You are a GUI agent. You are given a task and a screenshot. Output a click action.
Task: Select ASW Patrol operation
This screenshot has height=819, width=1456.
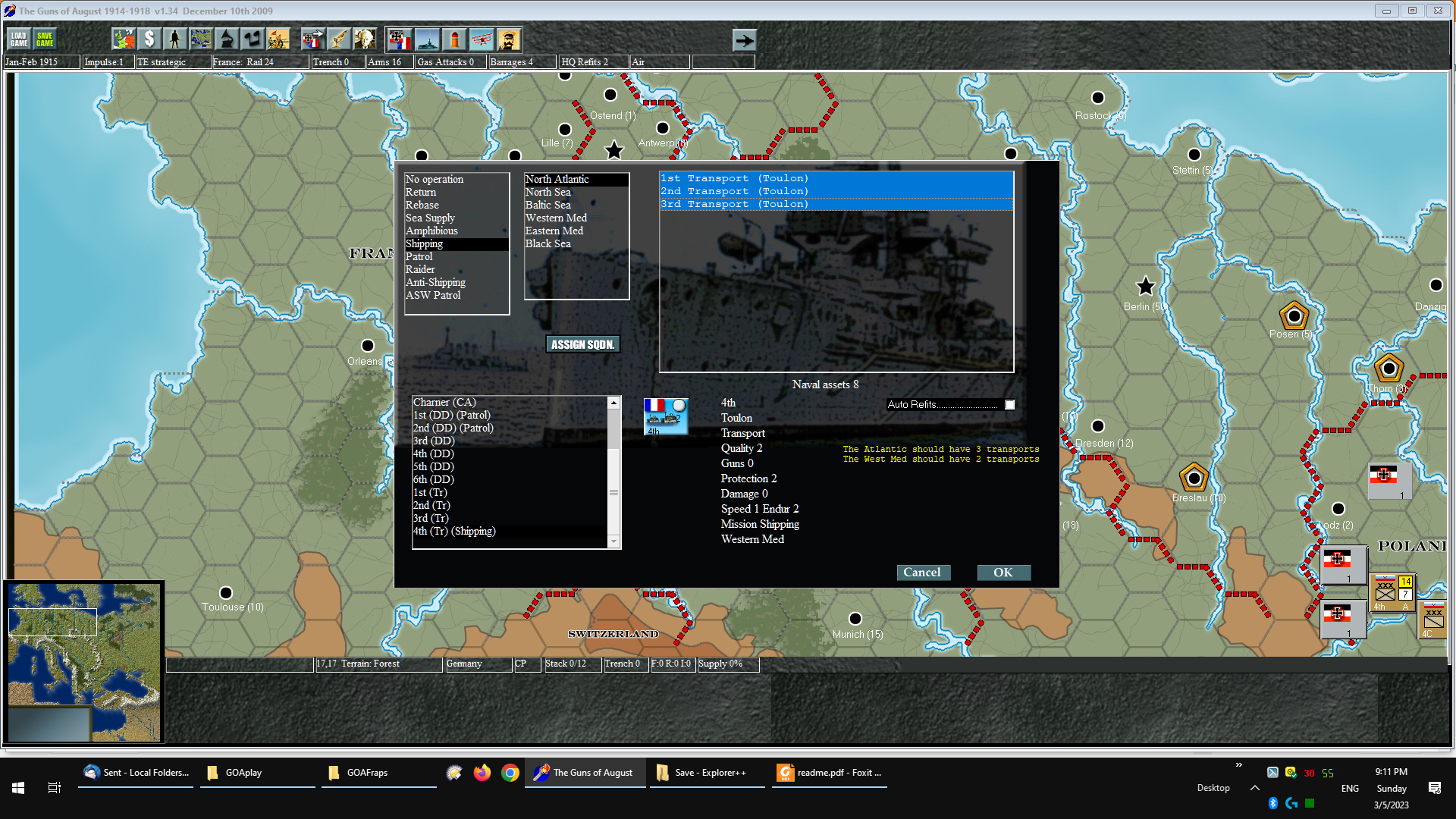click(x=457, y=296)
